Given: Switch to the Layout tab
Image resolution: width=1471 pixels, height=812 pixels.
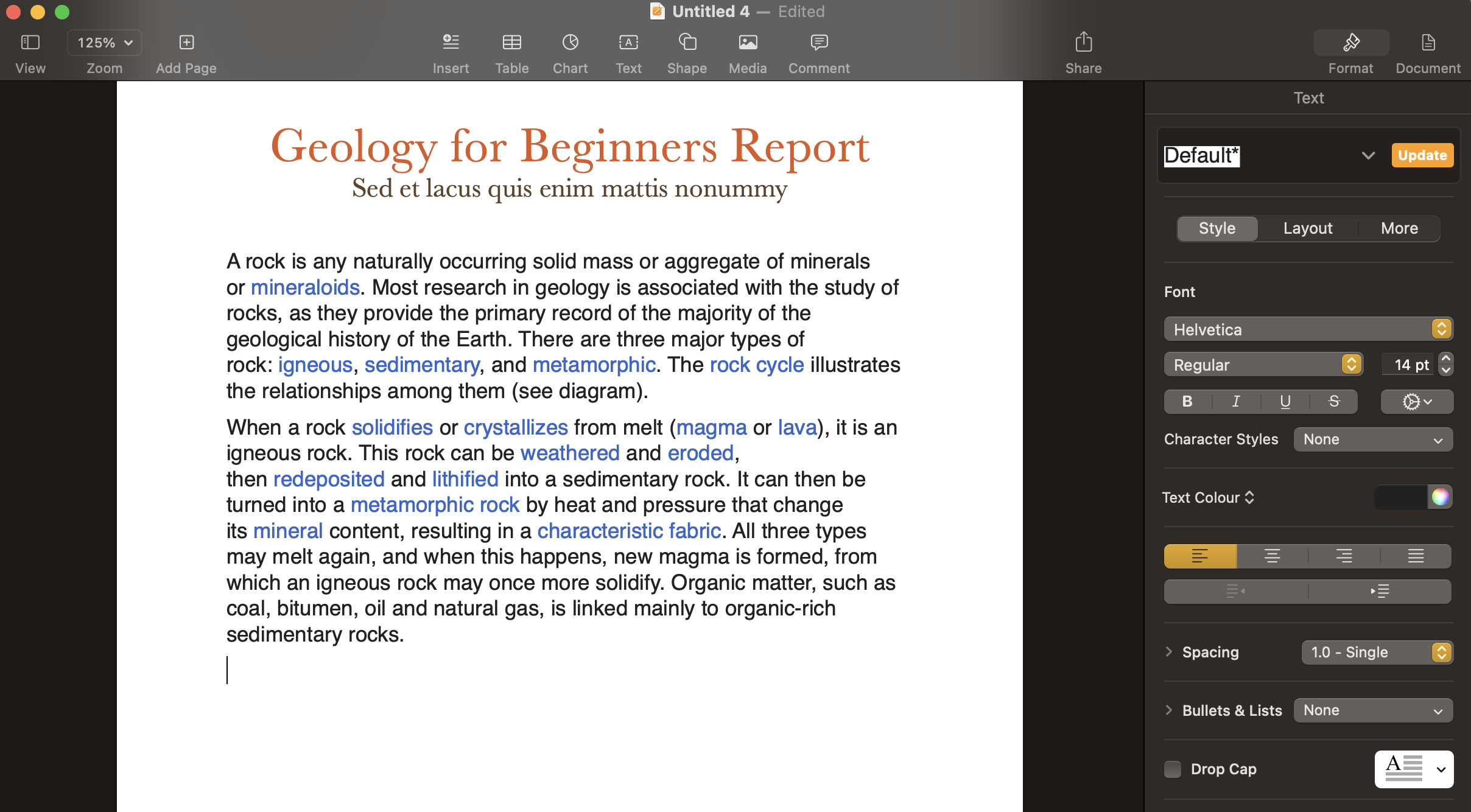Looking at the screenshot, I should (1308, 228).
